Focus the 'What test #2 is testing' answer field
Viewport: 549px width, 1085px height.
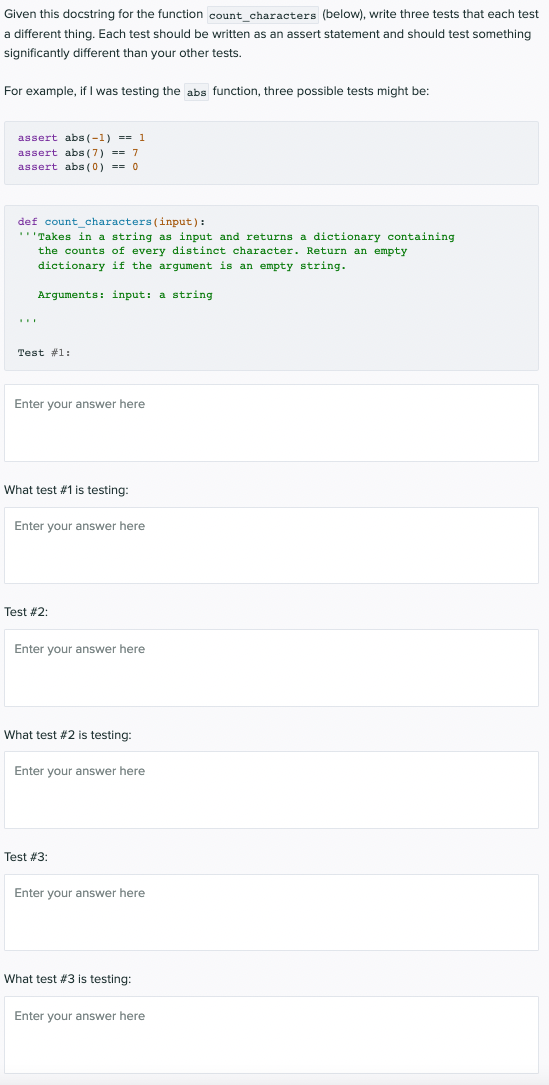tap(271, 790)
